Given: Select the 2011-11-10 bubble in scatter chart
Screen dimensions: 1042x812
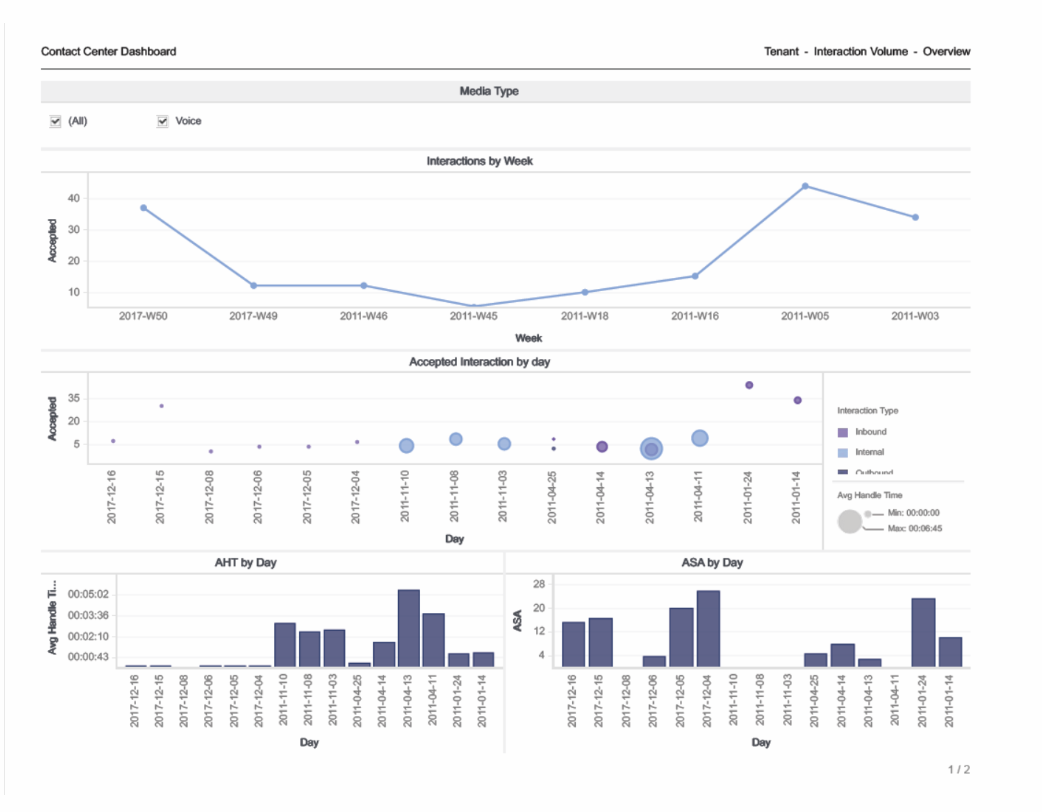Looking at the screenshot, I should (x=406, y=446).
